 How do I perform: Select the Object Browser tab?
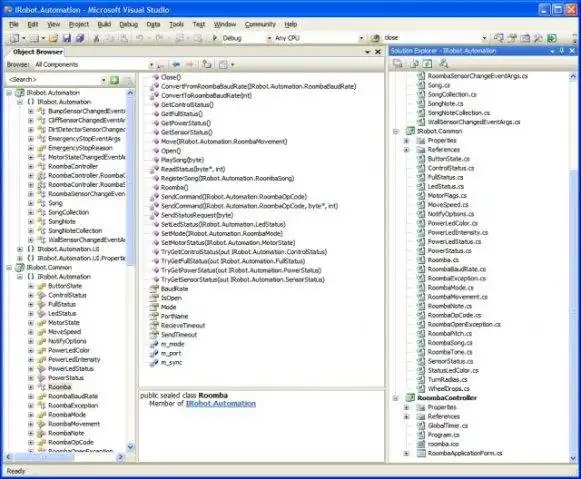37,52
